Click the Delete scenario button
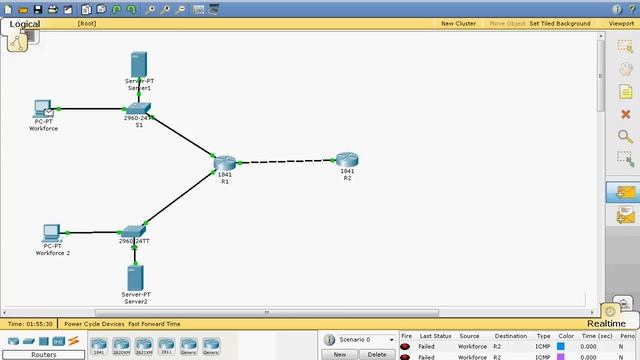Image resolution: width=640 pixels, height=360 pixels. (377, 355)
